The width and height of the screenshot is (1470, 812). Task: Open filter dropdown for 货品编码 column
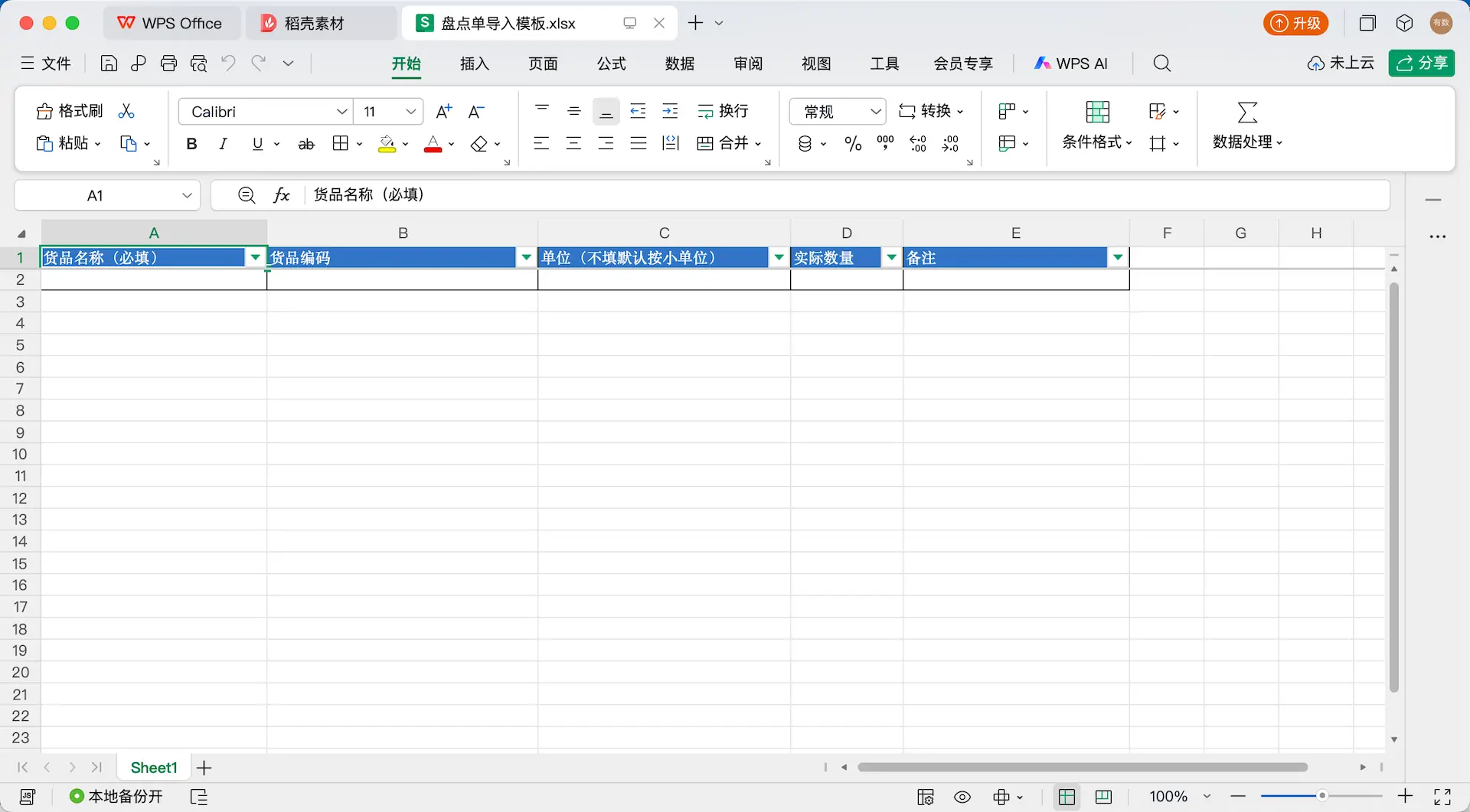point(527,258)
